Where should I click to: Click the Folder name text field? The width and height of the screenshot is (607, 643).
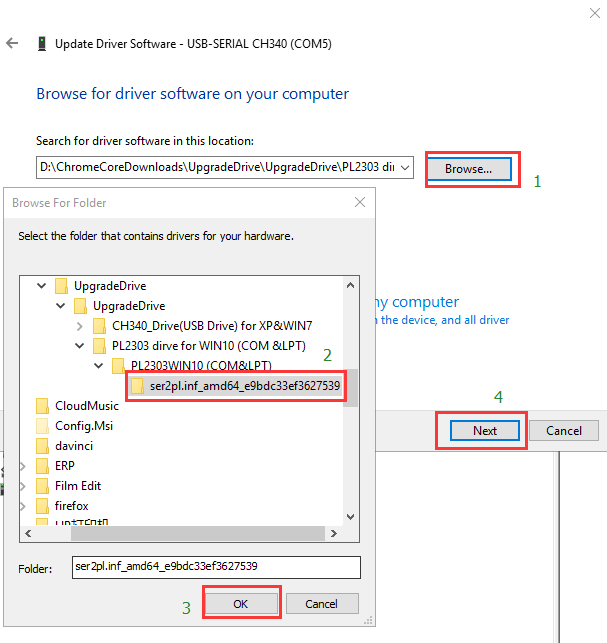pyautogui.click(x=215, y=567)
